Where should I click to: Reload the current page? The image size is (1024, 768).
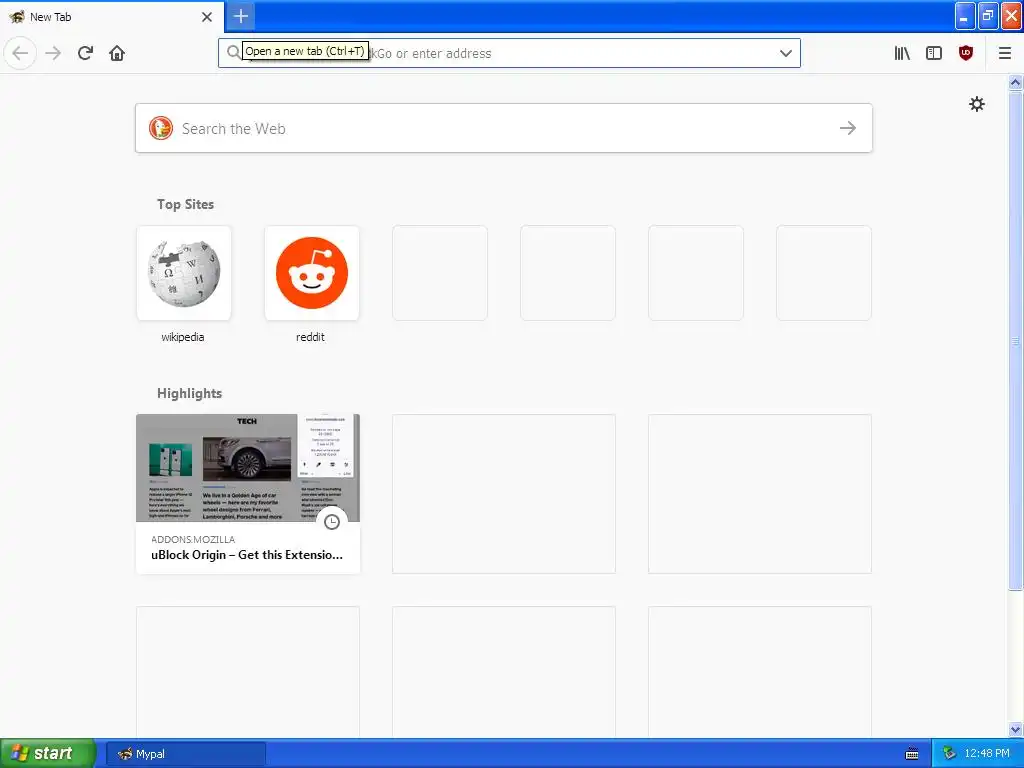[x=85, y=53]
